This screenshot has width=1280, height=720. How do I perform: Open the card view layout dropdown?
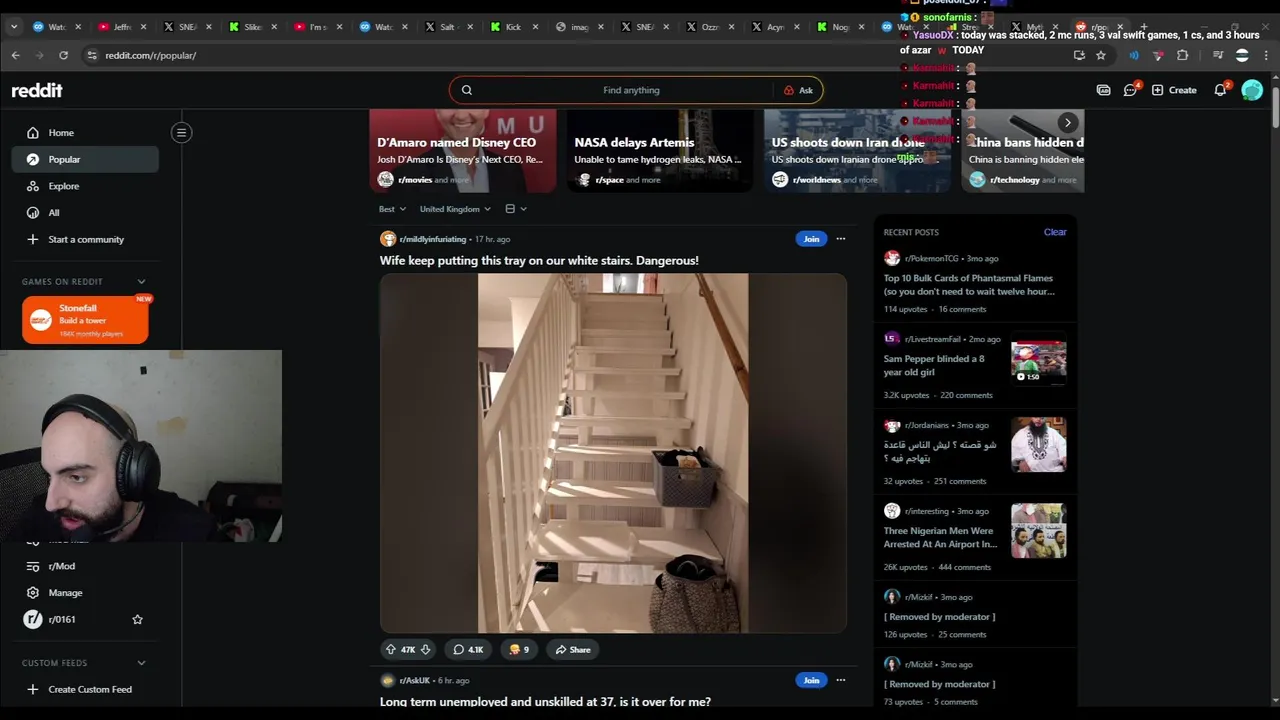(515, 209)
